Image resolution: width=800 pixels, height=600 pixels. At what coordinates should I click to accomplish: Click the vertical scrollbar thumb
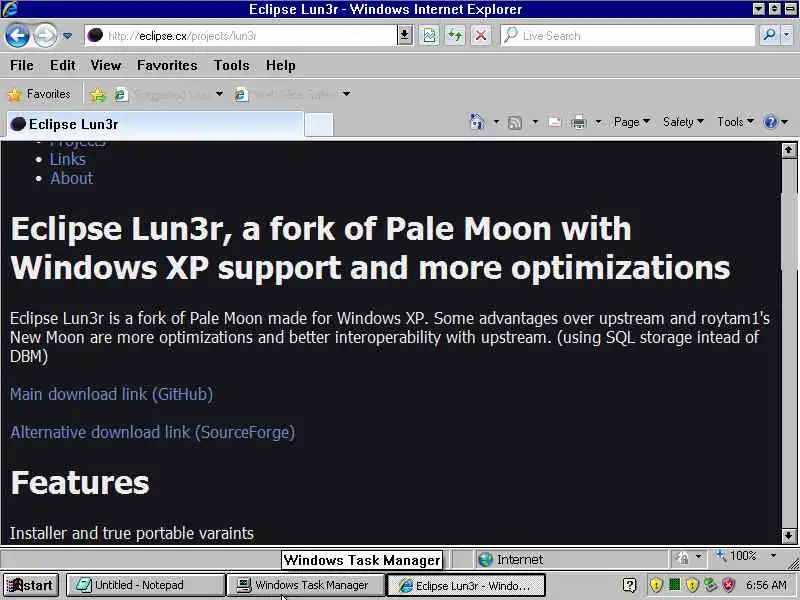coord(788,232)
